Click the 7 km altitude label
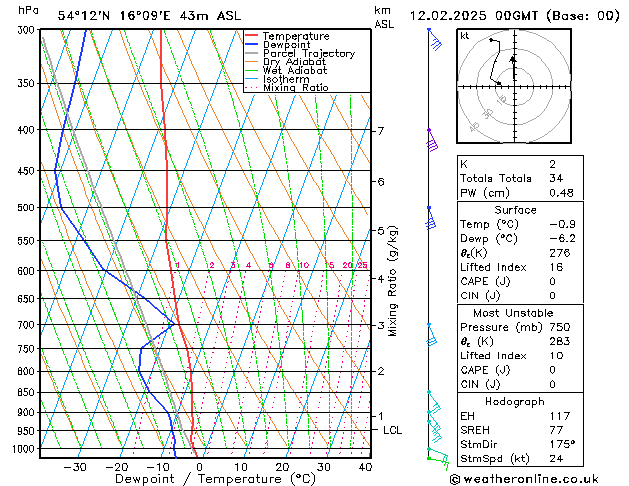The height and width of the screenshot is (486, 629). click(x=381, y=131)
